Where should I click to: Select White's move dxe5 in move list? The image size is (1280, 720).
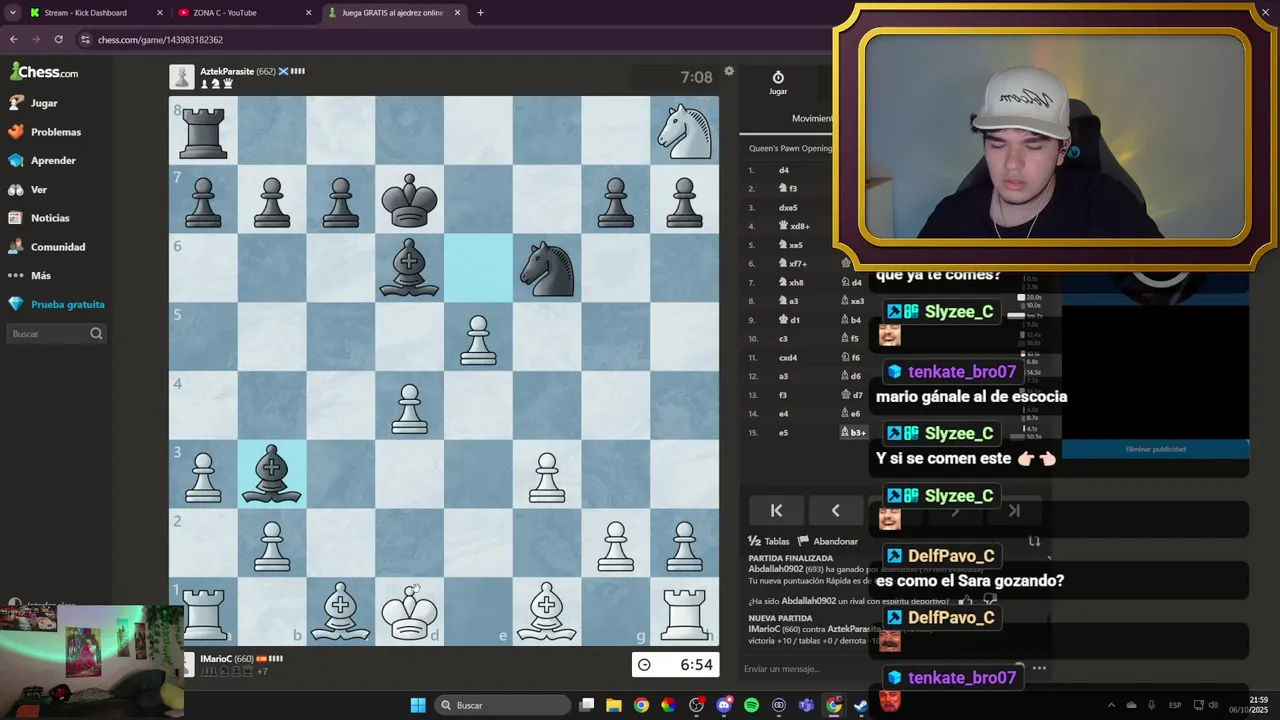(788, 208)
